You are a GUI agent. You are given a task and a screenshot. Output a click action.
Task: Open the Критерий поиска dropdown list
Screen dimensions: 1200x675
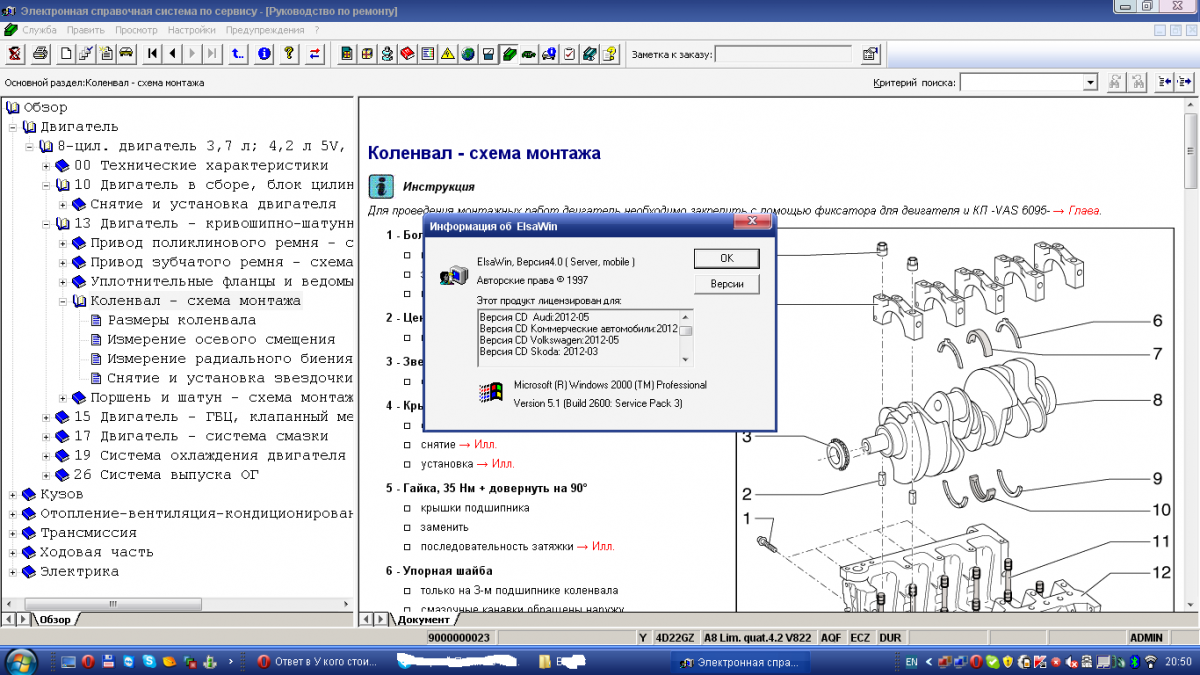pos(1090,82)
